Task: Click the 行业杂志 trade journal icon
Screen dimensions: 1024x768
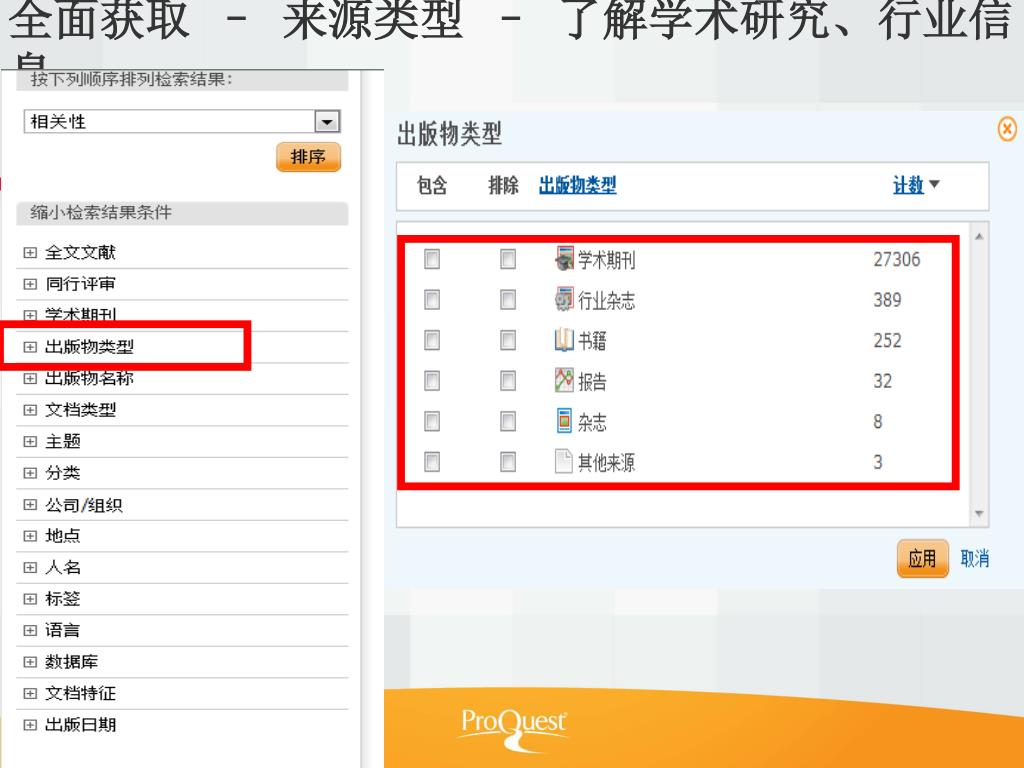Action: tap(564, 299)
